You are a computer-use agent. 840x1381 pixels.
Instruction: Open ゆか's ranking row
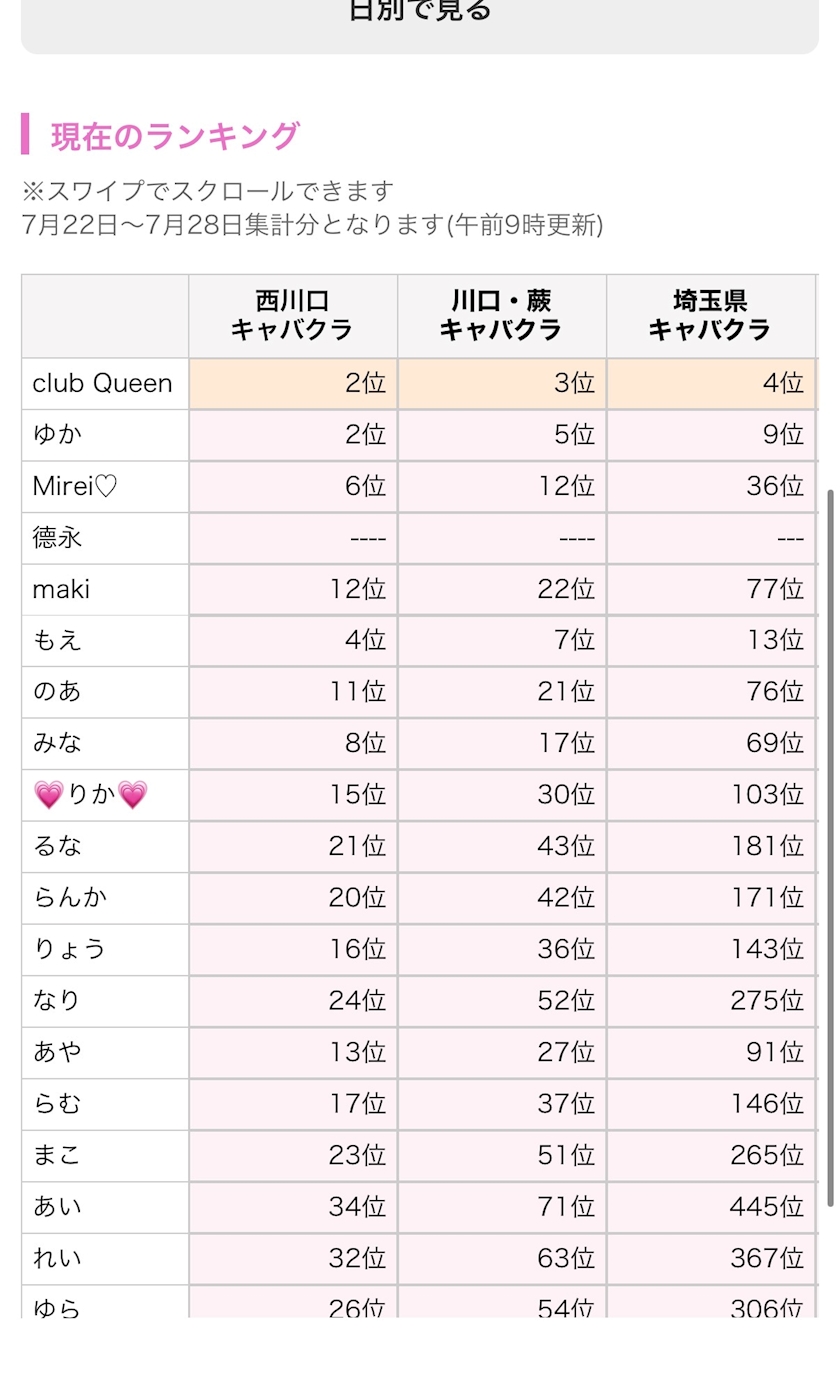420,435
